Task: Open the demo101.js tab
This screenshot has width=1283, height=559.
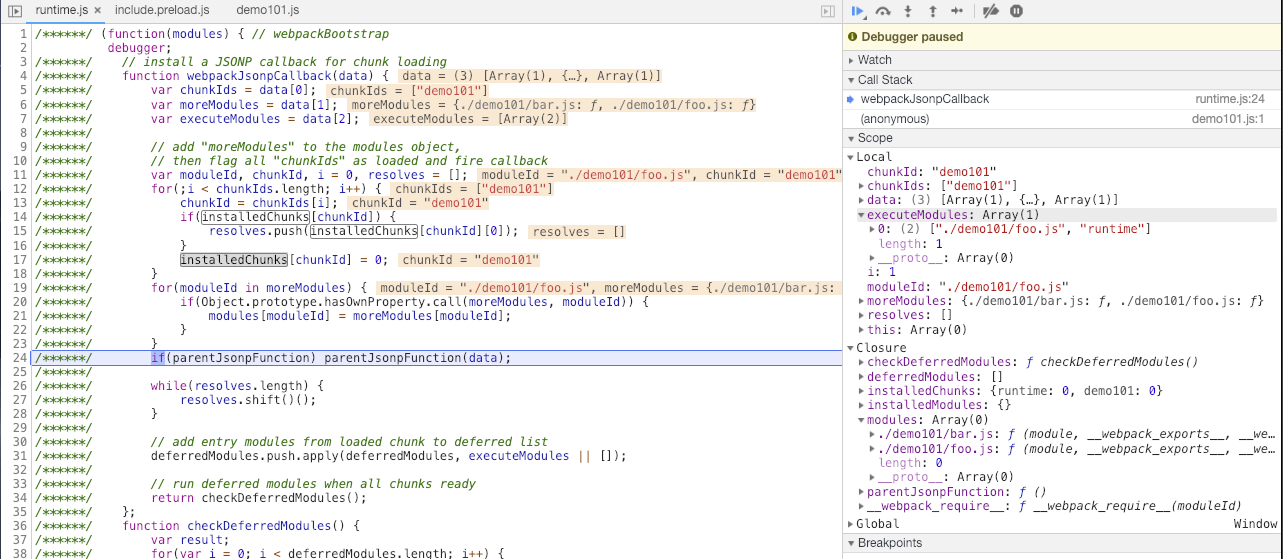Action: pyautogui.click(x=267, y=10)
